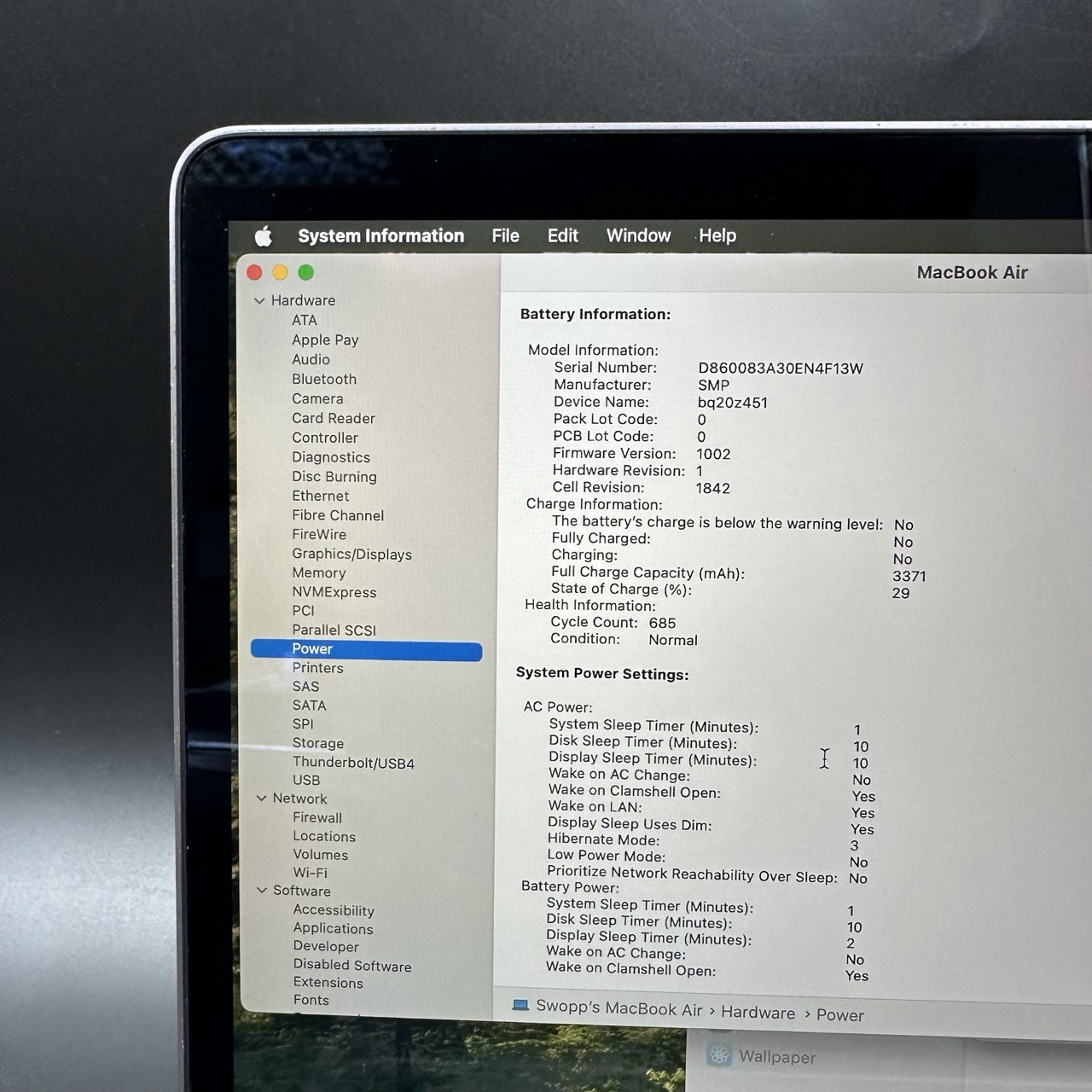This screenshot has width=1092, height=1092.
Task: Select SAS in the sidebar
Action: coord(305,687)
